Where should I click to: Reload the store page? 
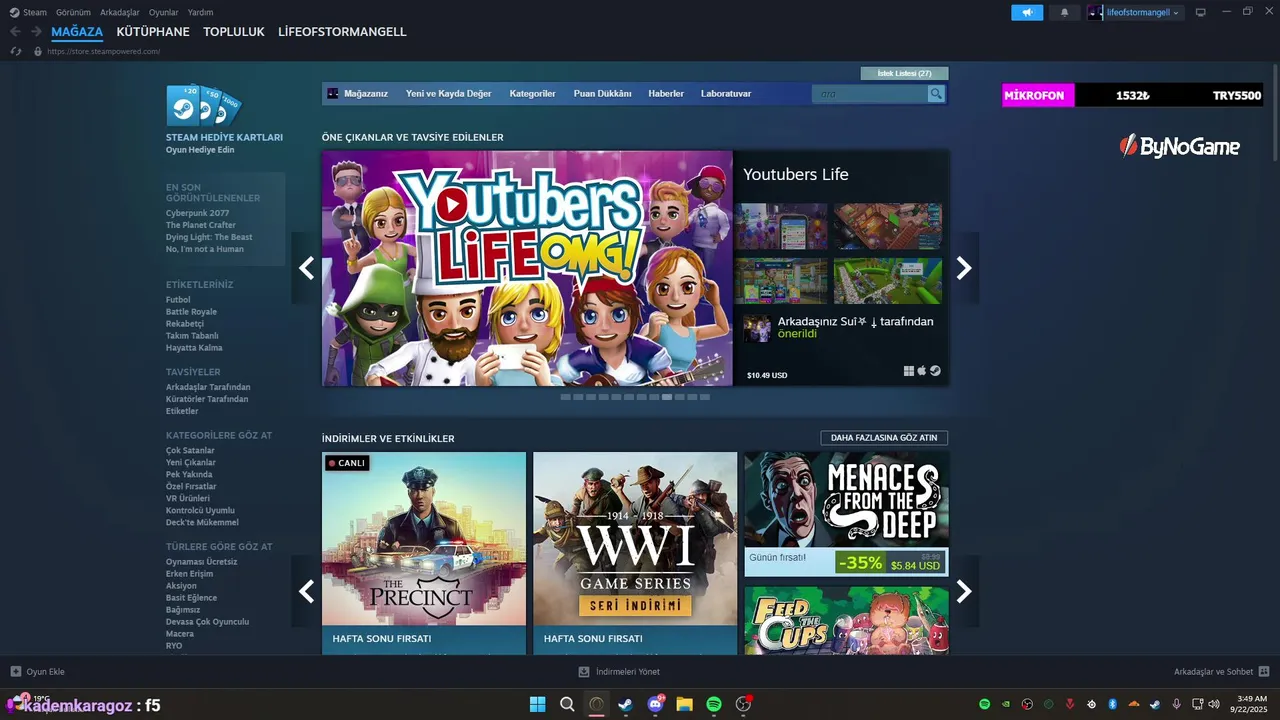[16, 51]
